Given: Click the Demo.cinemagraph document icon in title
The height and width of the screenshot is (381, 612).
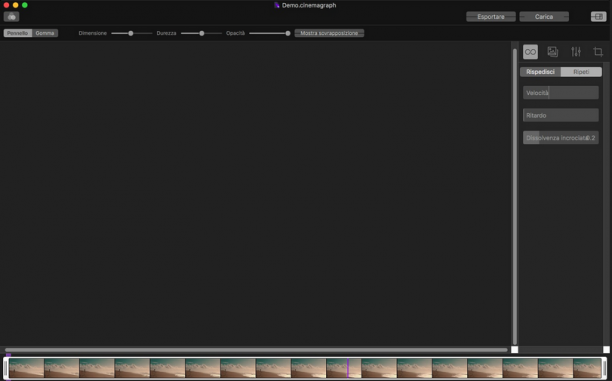Looking at the screenshot, I should (277, 5).
